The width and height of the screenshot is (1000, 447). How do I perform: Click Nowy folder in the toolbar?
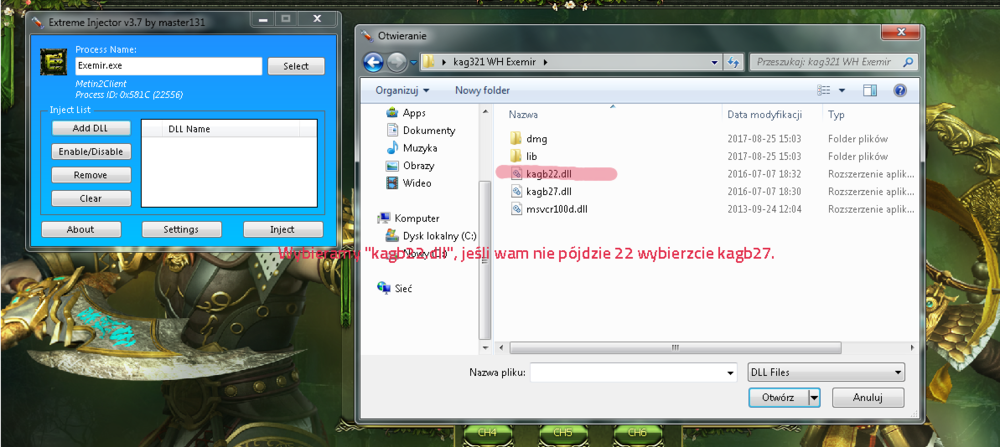point(482,91)
